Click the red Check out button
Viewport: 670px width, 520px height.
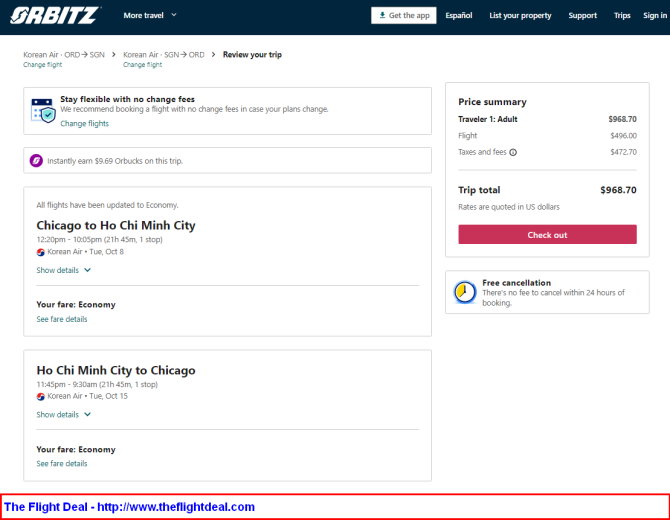(x=547, y=235)
